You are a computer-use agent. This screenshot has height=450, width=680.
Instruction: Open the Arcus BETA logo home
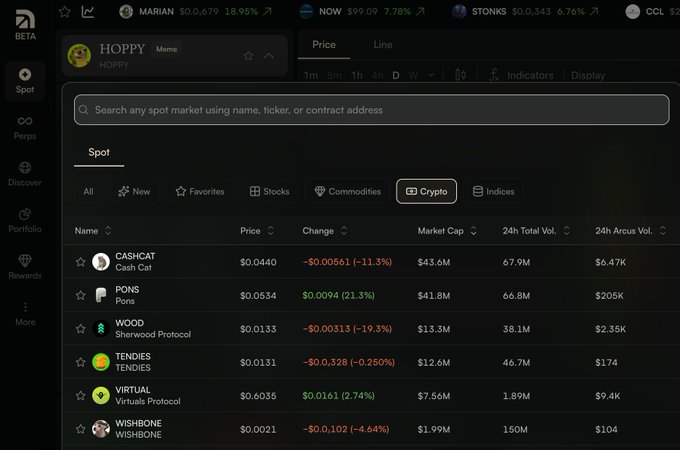click(x=25, y=25)
